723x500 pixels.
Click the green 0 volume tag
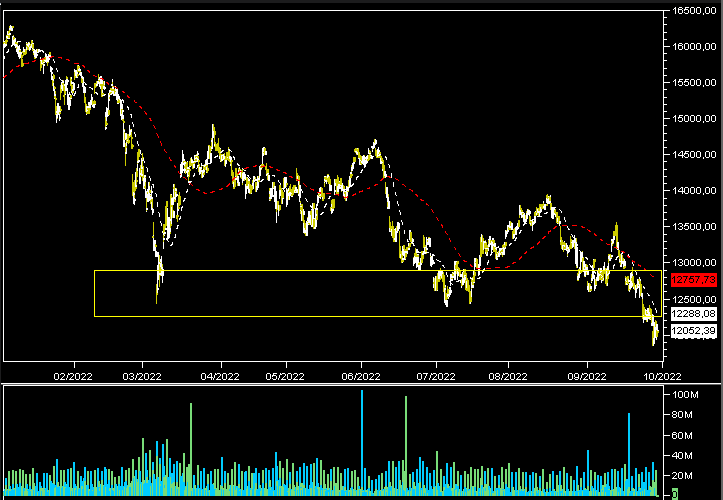(675, 494)
